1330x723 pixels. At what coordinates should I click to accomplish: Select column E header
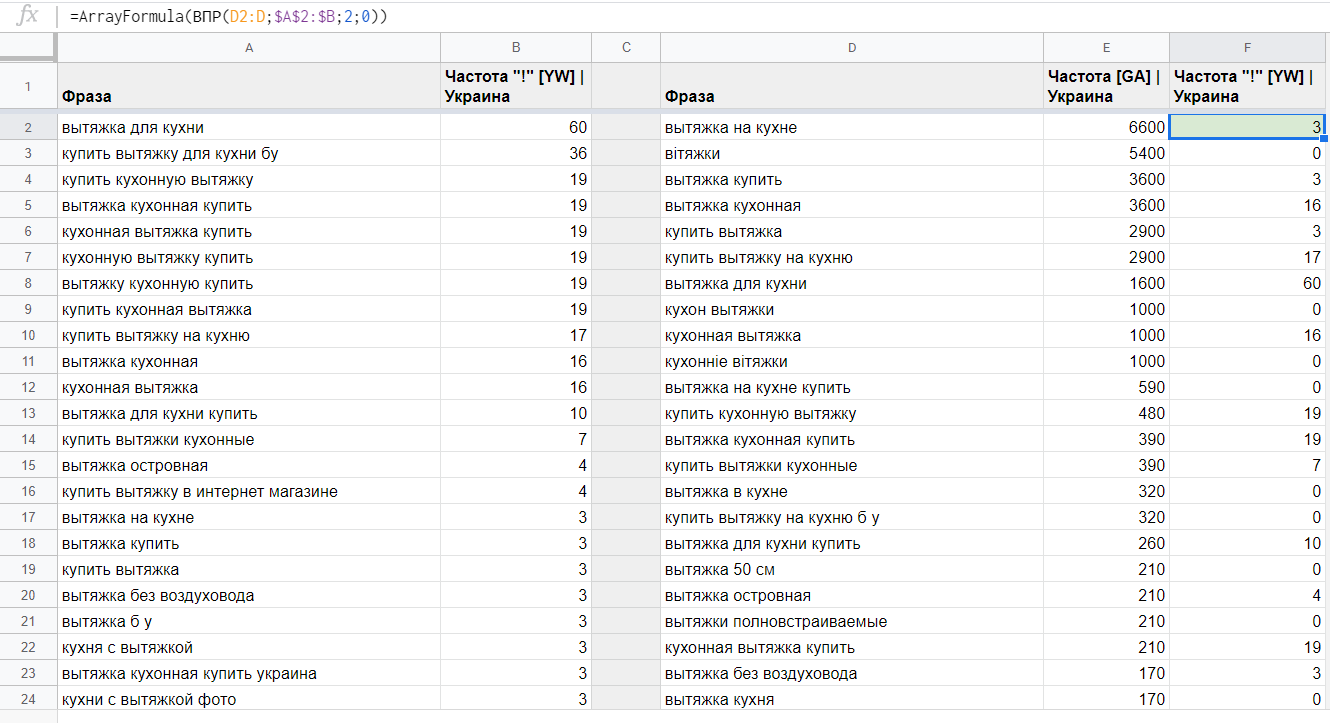(x=1106, y=48)
